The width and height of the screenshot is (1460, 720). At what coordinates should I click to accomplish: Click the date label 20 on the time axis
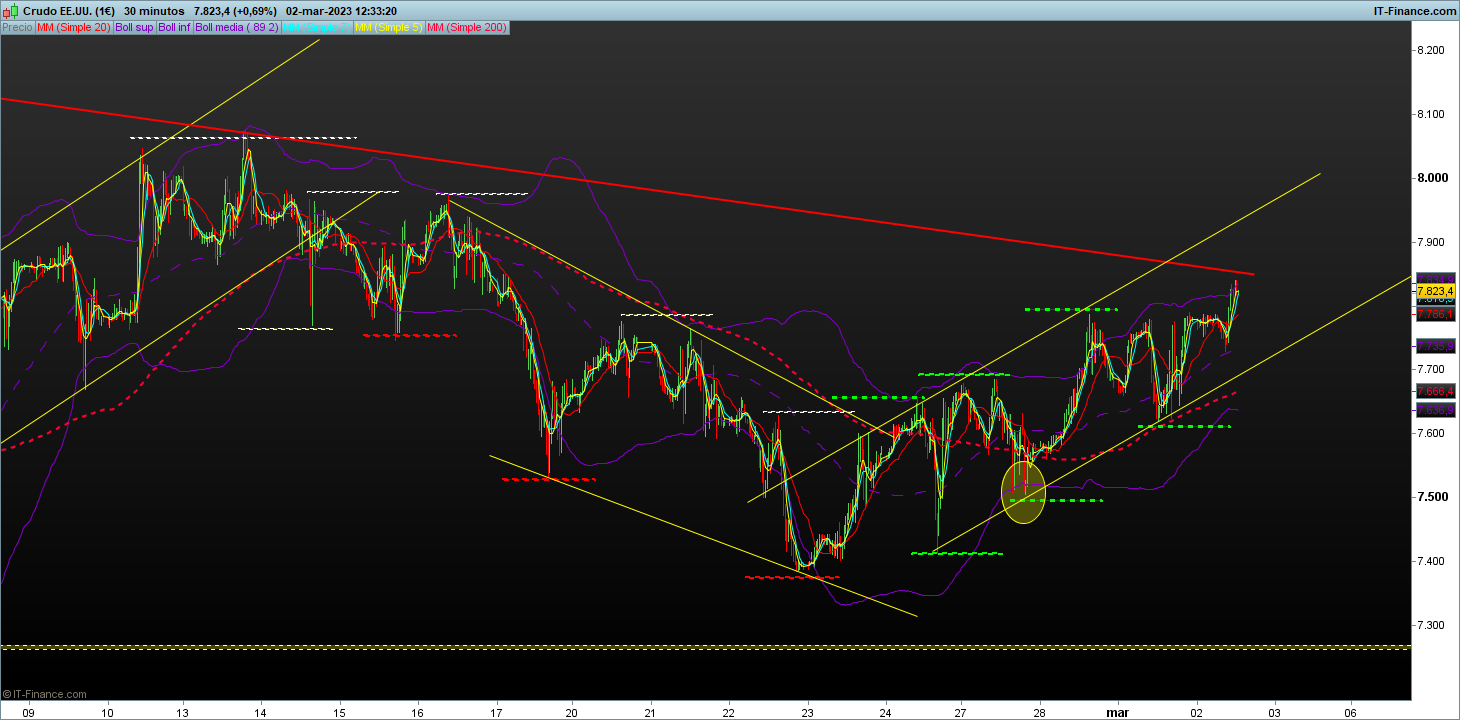pos(572,712)
